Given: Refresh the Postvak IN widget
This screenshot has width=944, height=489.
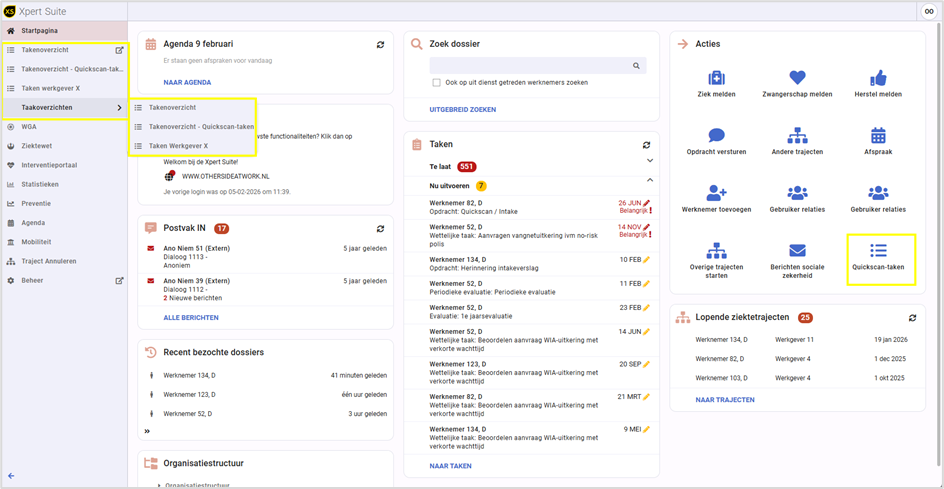Looking at the screenshot, I should coord(380,228).
